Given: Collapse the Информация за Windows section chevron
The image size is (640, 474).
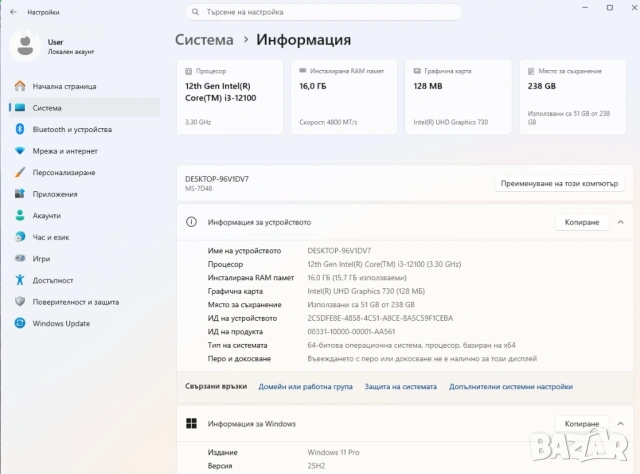Looking at the screenshot, I should 620,423.
